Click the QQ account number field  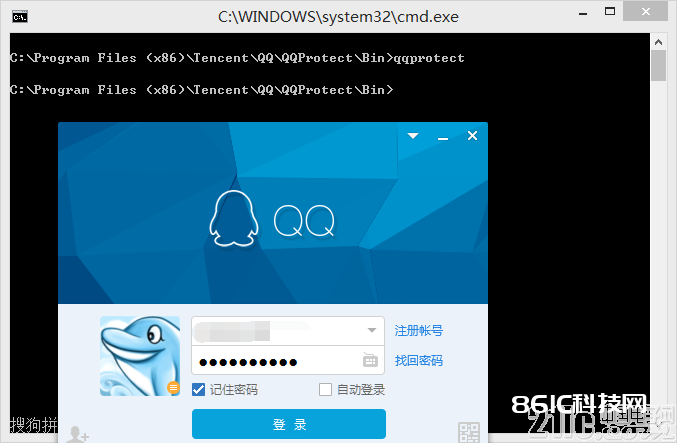[x=288, y=331]
